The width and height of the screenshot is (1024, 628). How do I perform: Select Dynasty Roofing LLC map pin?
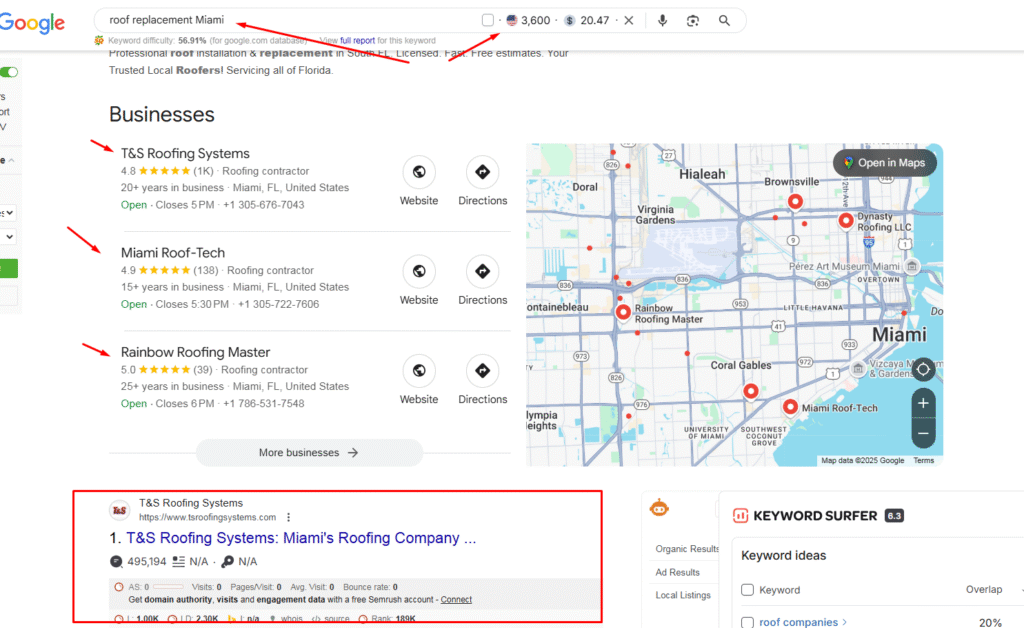pos(846,221)
